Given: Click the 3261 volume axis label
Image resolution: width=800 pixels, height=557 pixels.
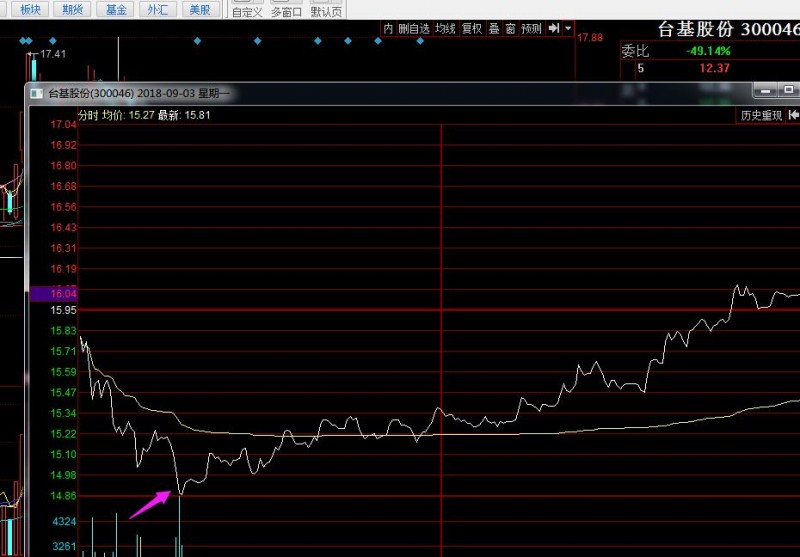Looking at the screenshot, I should tap(64, 547).
